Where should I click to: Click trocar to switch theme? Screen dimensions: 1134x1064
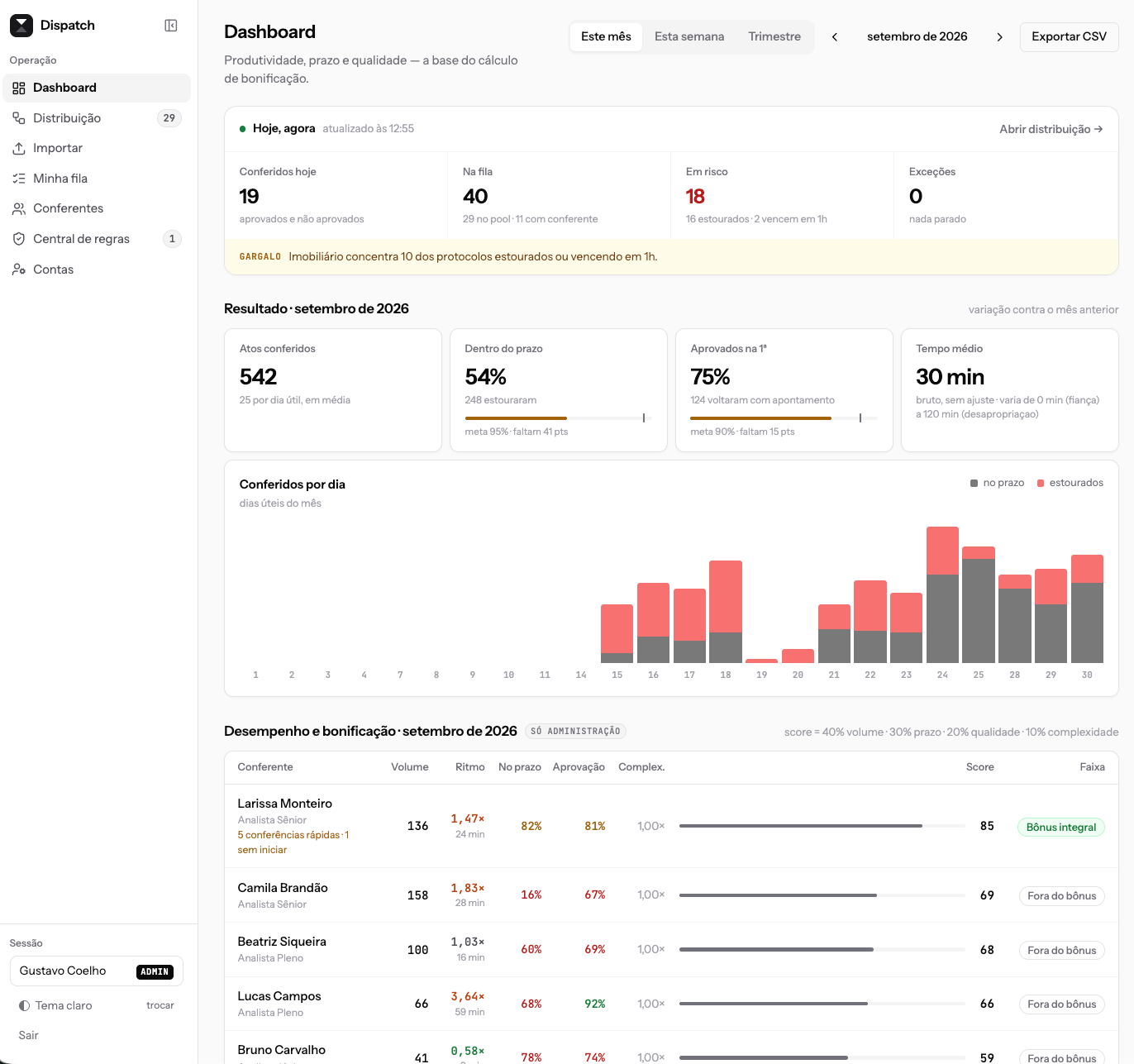point(160,1005)
